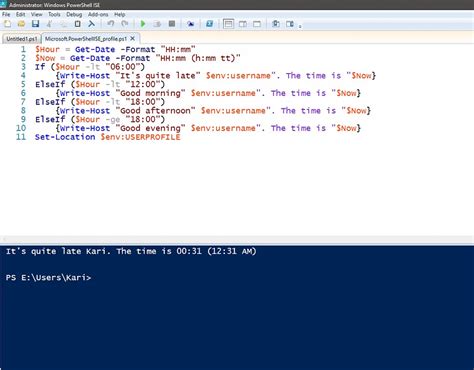Click the horizontal scrollbar under the script pane
The width and height of the screenshot is (474, 370).
point(237,239)
